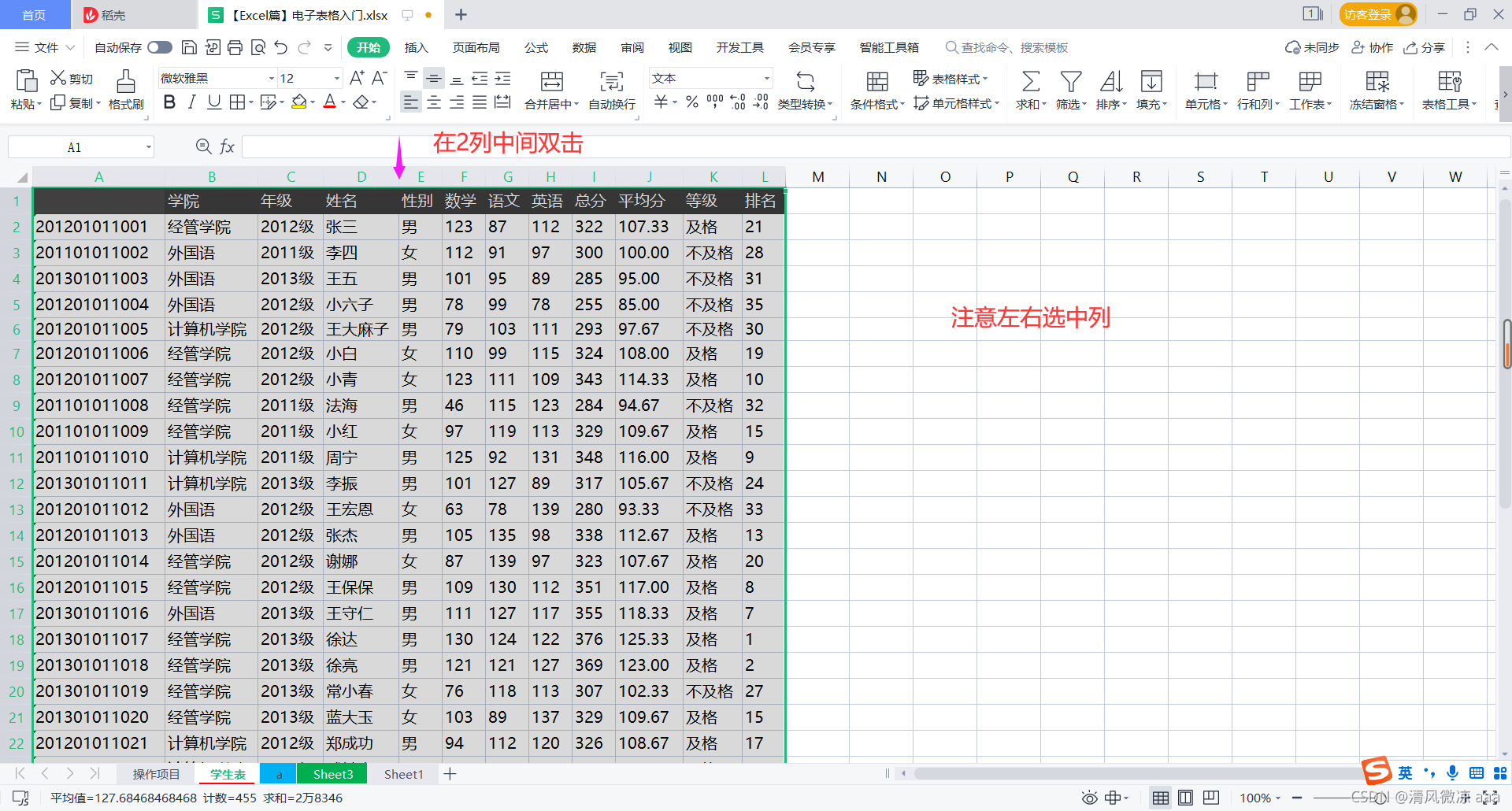Open the 数据 (Data) tab
Image resolution: width=1512 pixels, height=811 pixels.
point(584,47)
